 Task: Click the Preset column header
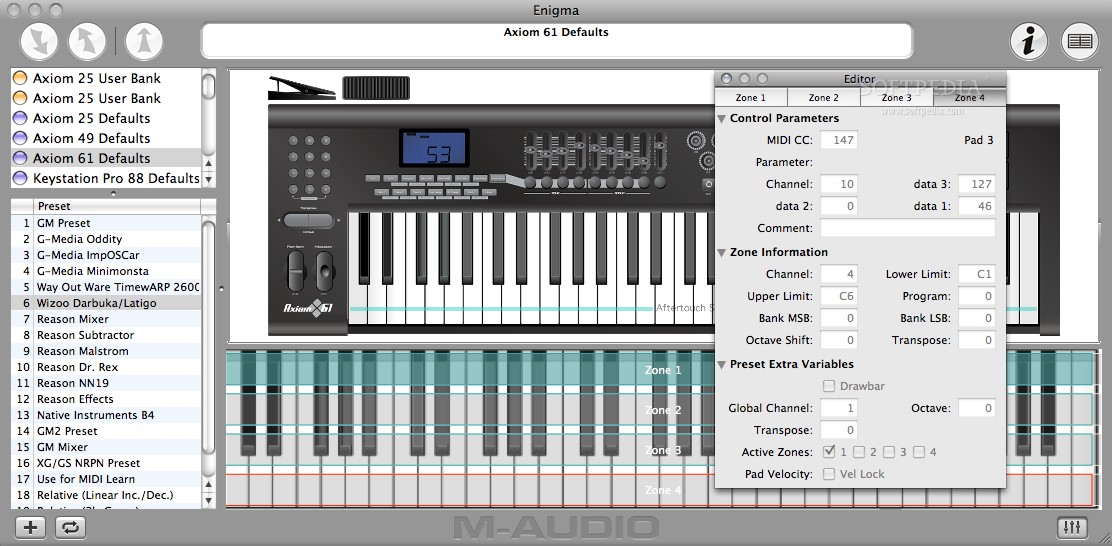click(117, 206)
